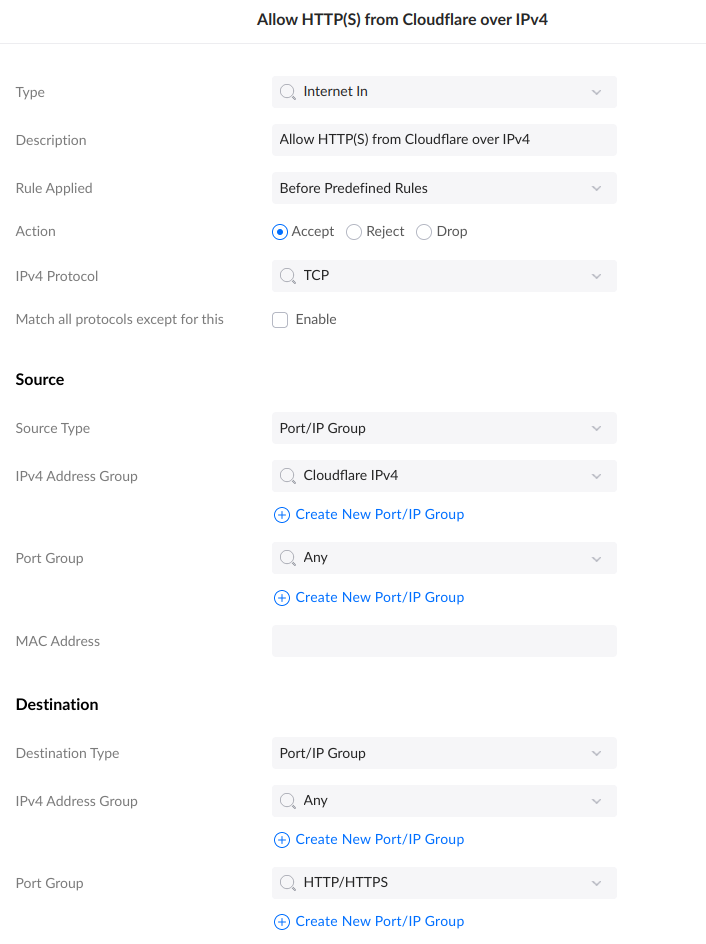The image size is (706, 944).
Task: Enable match all protocols except this
Action: pos(280,319)
